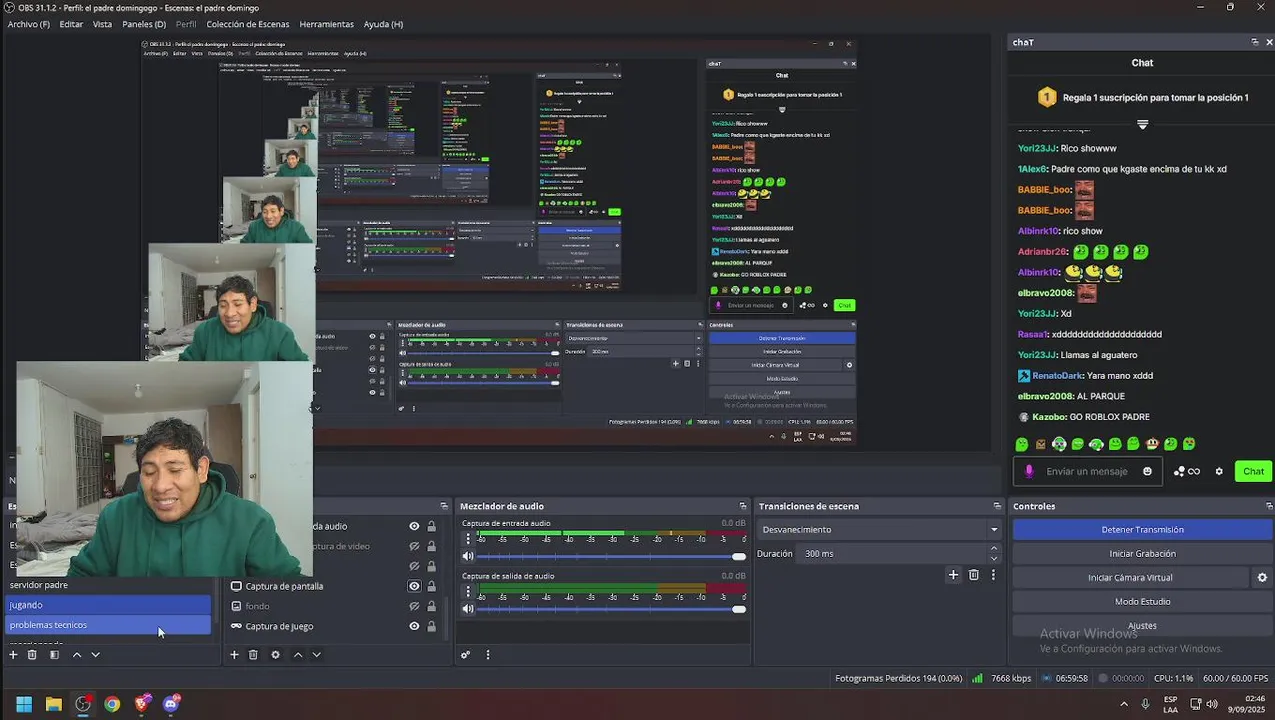This screenshot has height=720, width=1275.
Task: Click the Enviar un mensaje input field
Action: pyautogui.click(x=1087, y=471)
